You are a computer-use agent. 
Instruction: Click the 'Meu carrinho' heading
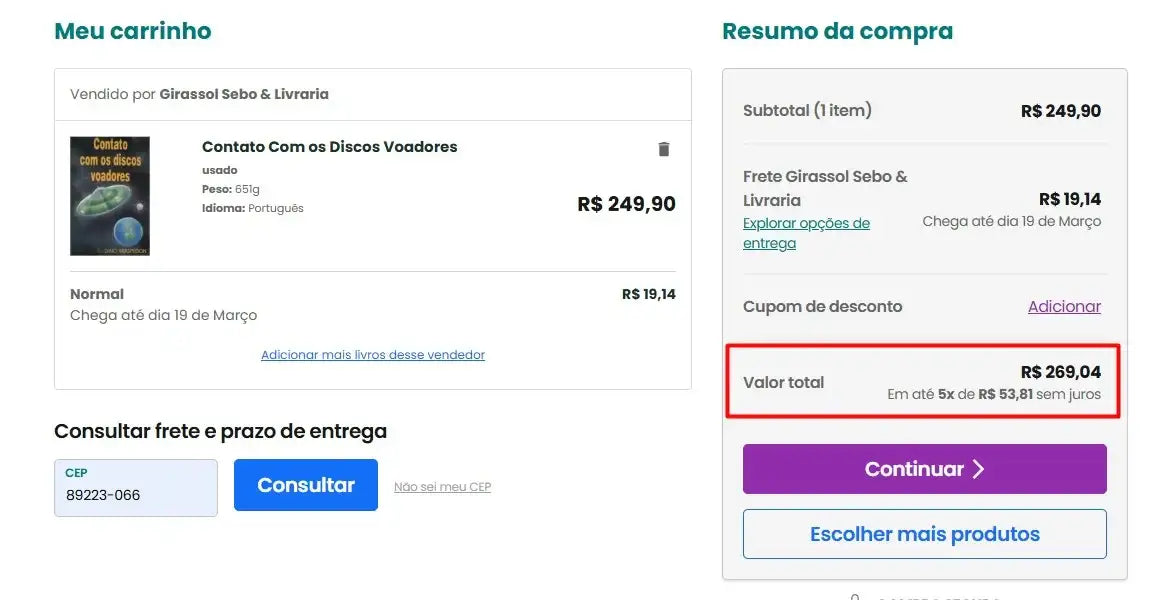[x=133, y=31]
